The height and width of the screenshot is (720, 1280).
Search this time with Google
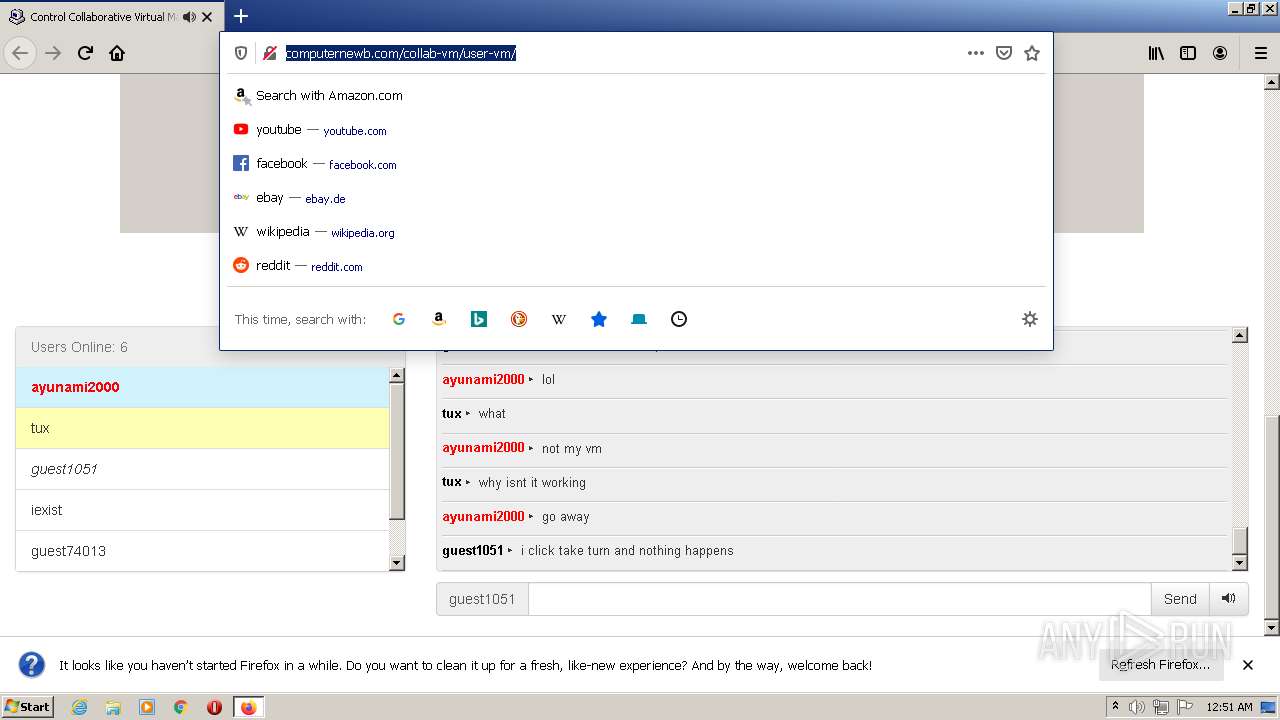point(399,319)
